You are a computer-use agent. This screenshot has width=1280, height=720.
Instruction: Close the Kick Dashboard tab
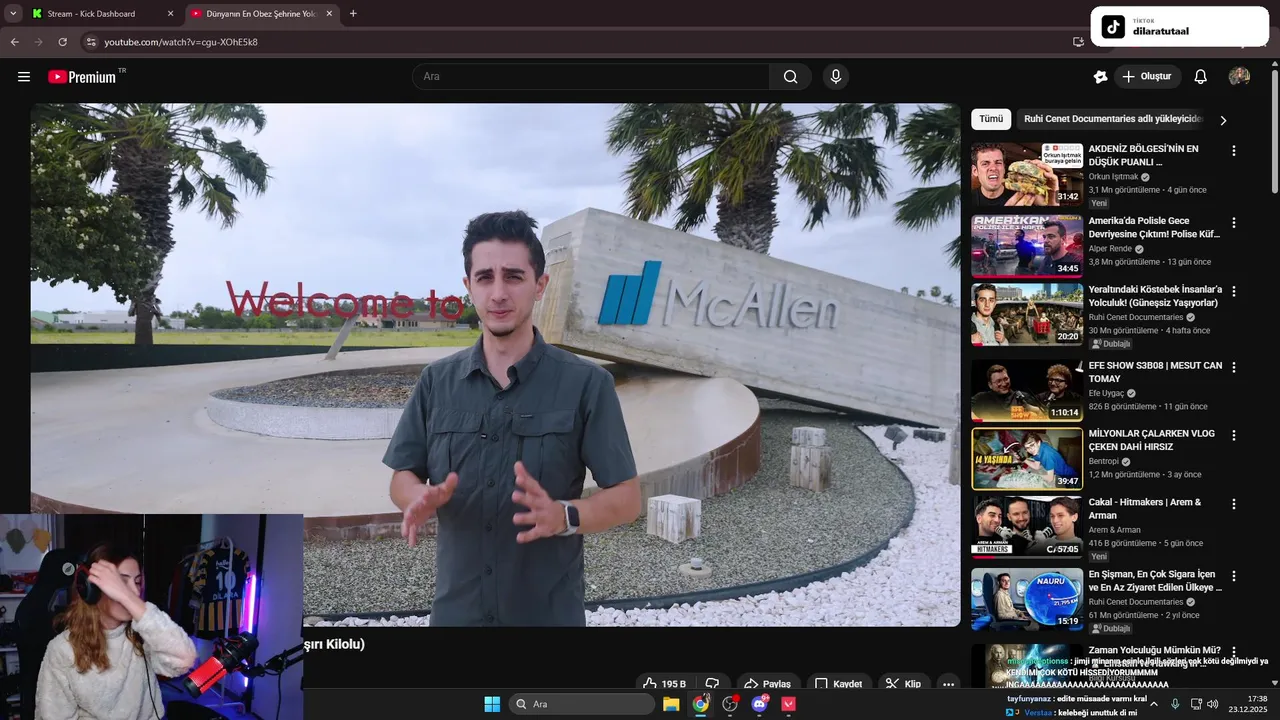pyautogui.click(x=170, y=14)
